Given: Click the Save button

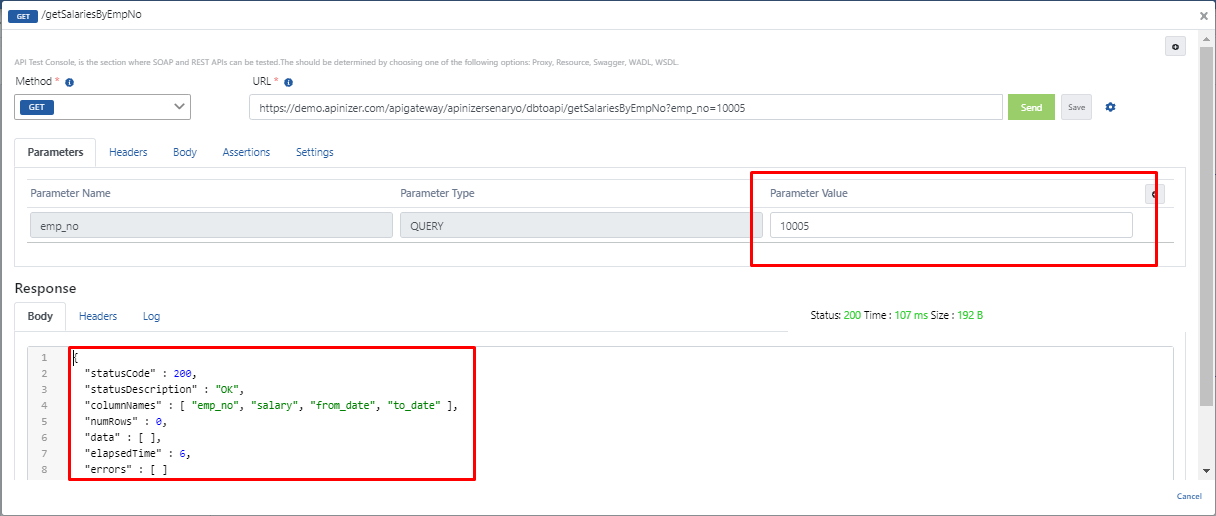Looking at the screenshot, I should click(x=1076, y=107).
